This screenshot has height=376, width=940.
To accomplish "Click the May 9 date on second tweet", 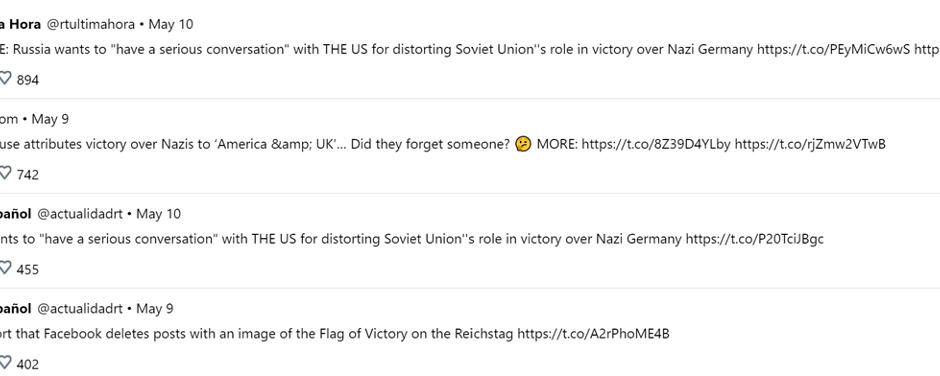I will click(50, 119).
